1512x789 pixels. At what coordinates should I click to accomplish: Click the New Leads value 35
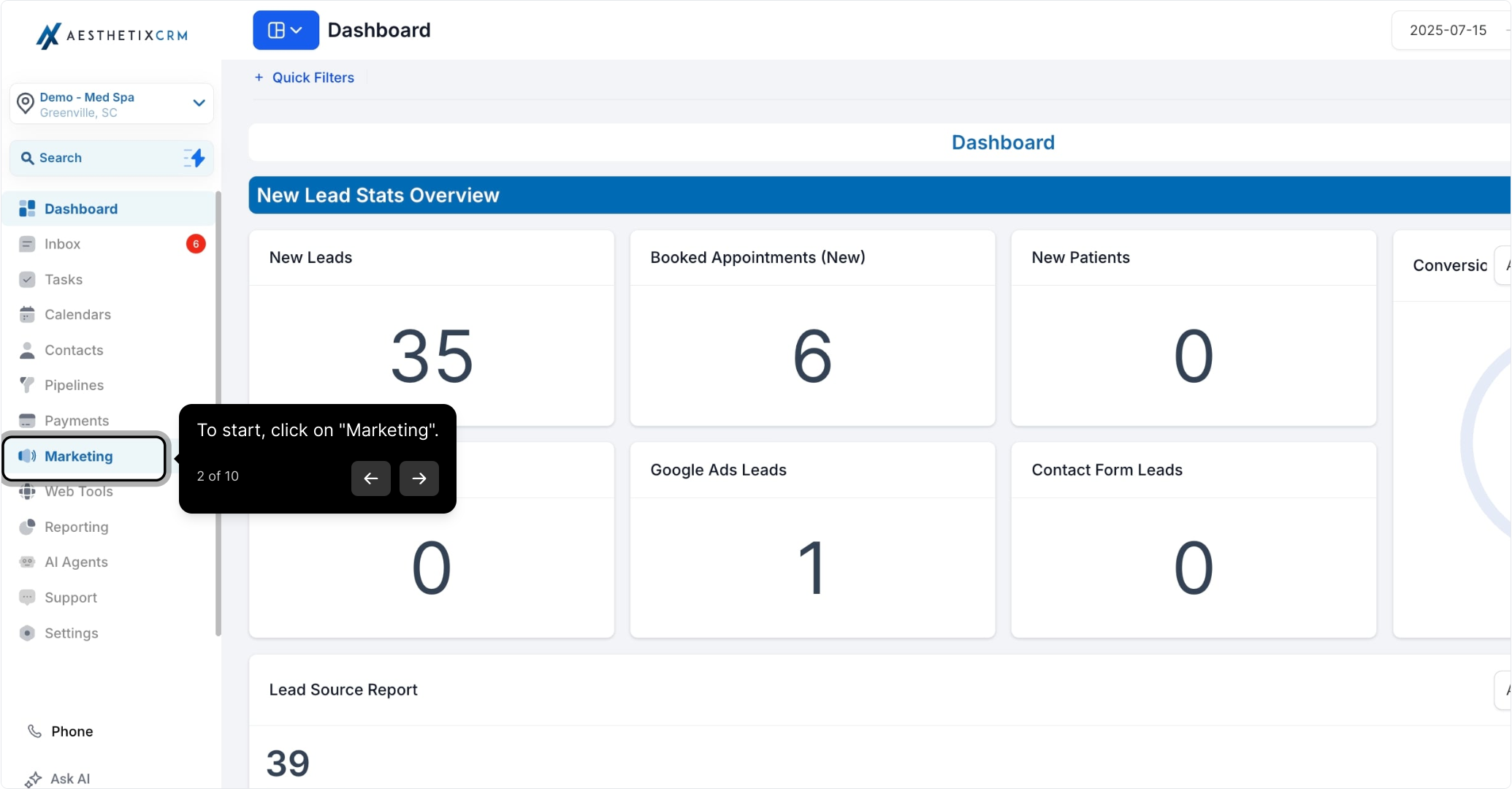pos(432,357)
